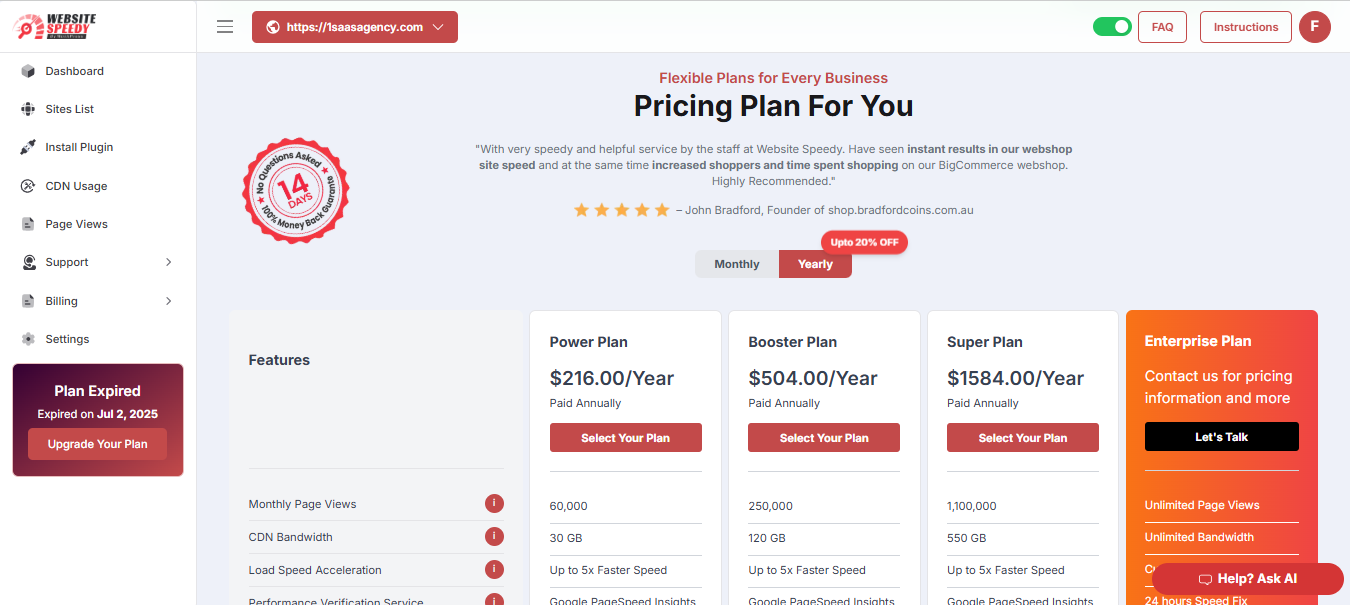Click the Install Plugin plug icon
Image resolution: width=1350 pixels, height=605 pixels.
tap(28, 147)
